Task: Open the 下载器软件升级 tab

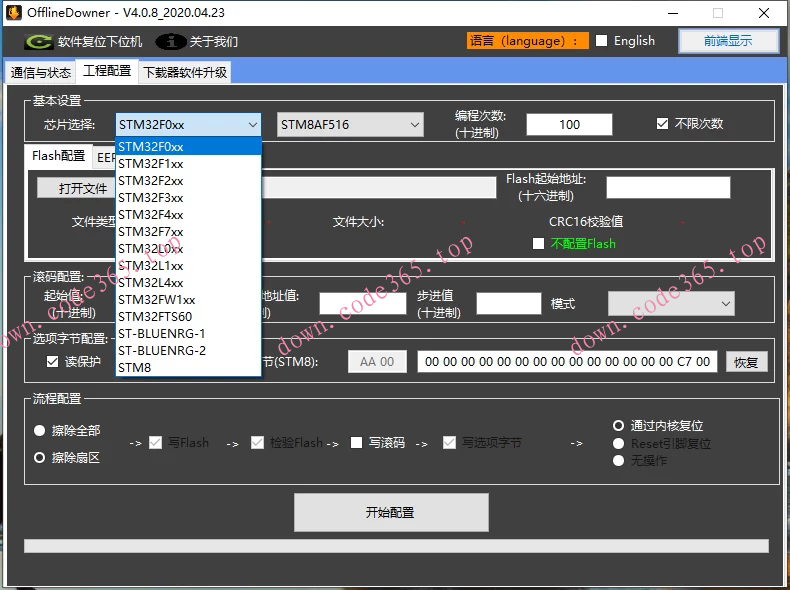Action: click(x=185, y=72)
